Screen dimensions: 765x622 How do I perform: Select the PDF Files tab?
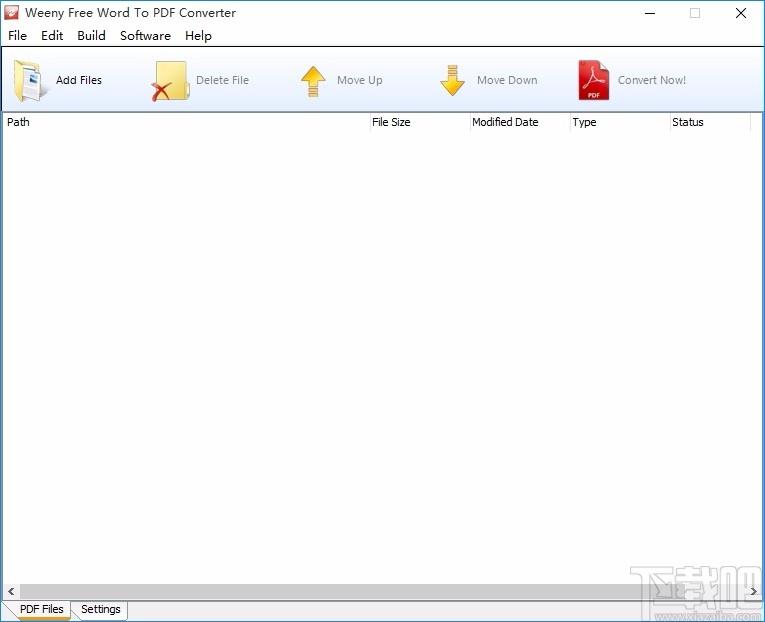pyautogui.click(x=41, y=609)
